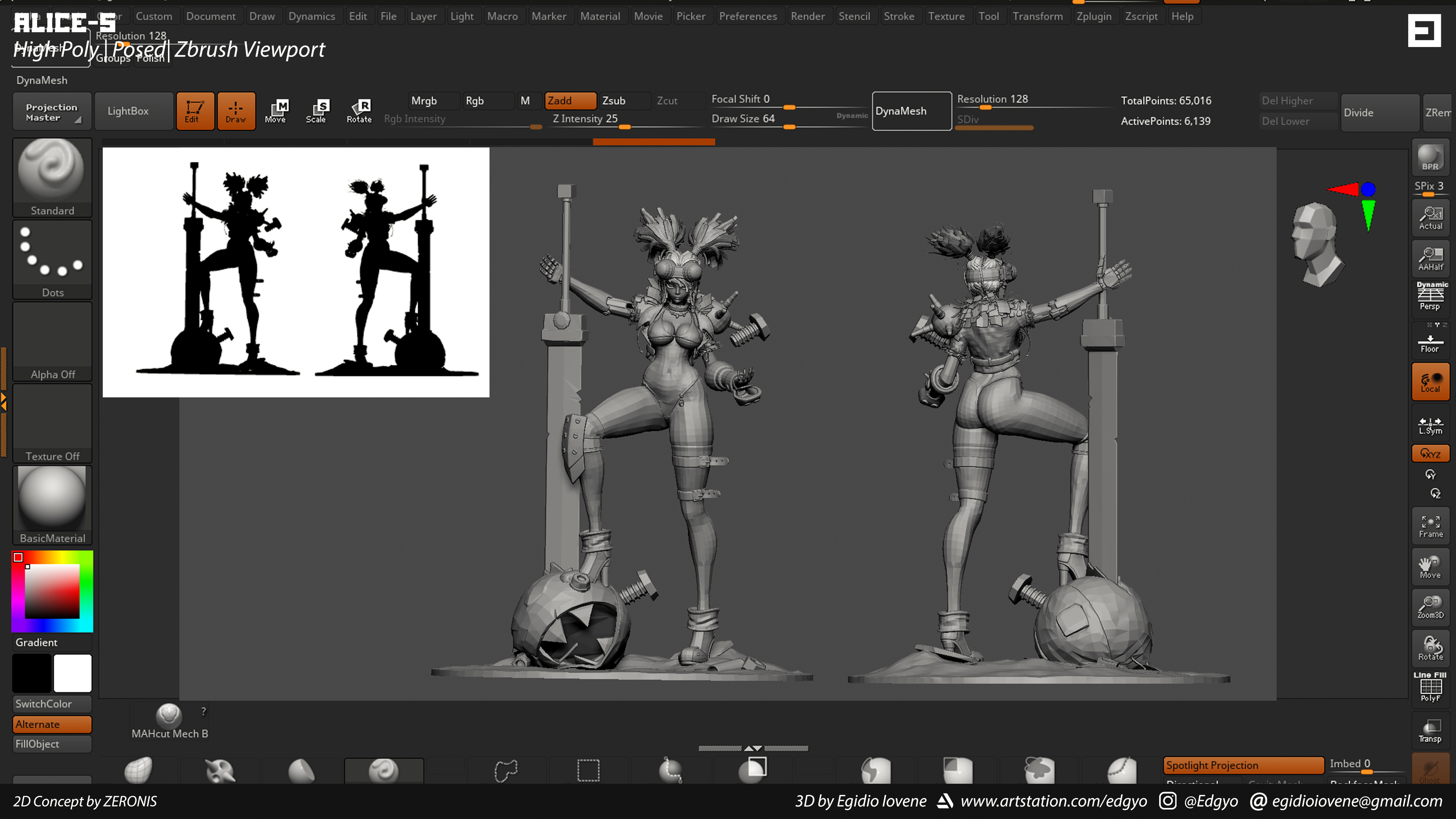Open the Zplugin menu
Viewport: 1456px width, 819px height.
(1094, 16)
